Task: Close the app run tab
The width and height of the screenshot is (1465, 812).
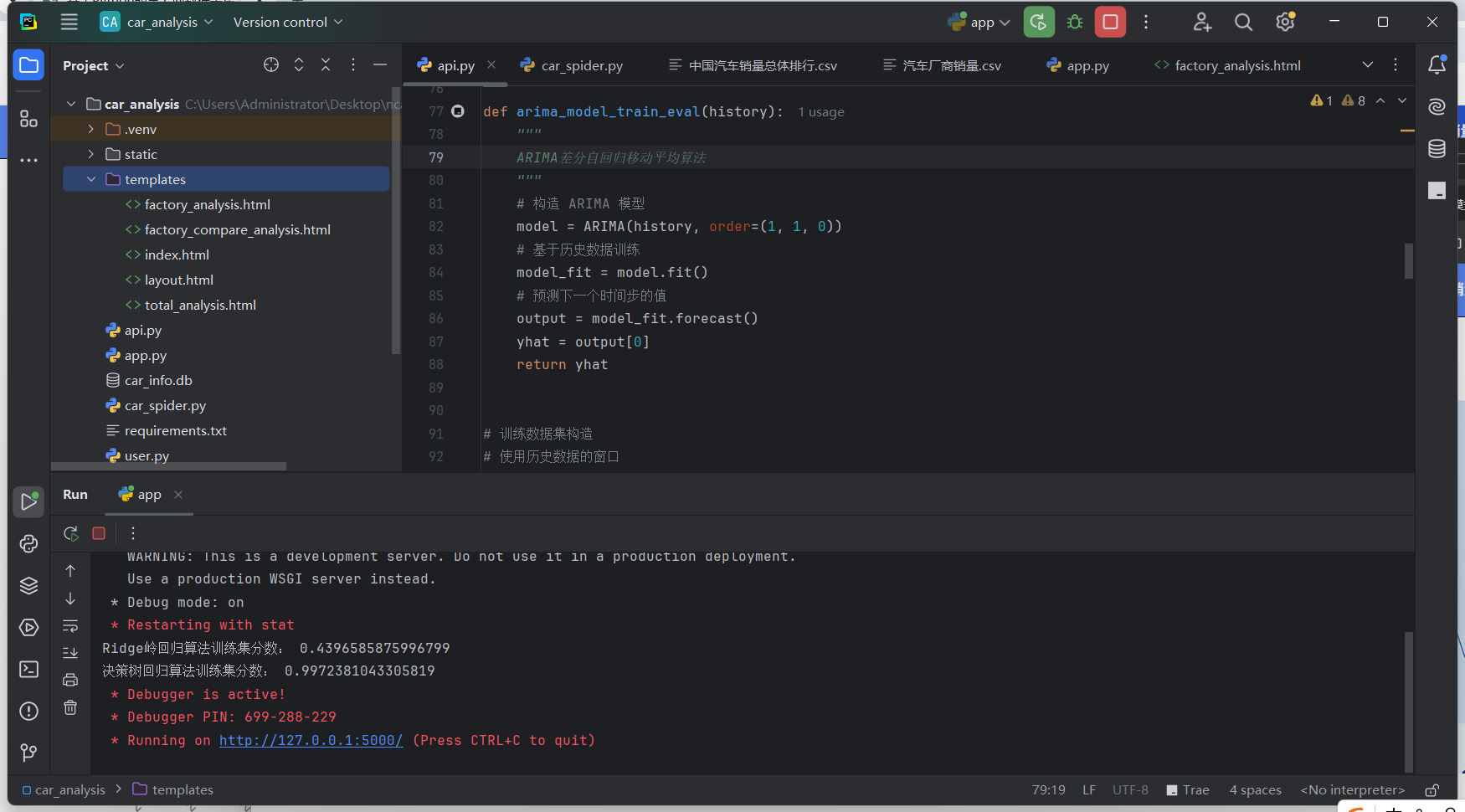Action: (x=178, y=495)
